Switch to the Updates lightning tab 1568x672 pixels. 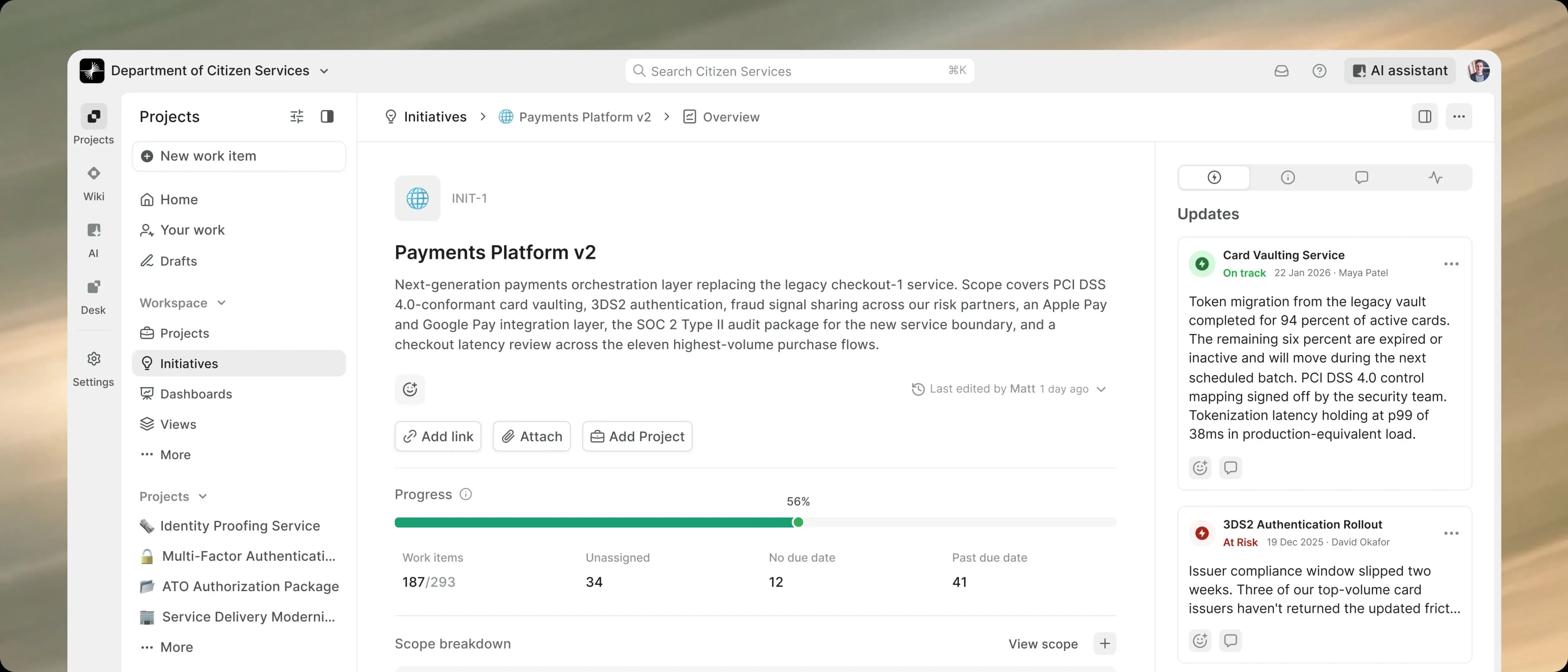pyautogui.click(x=1214, y=177)
